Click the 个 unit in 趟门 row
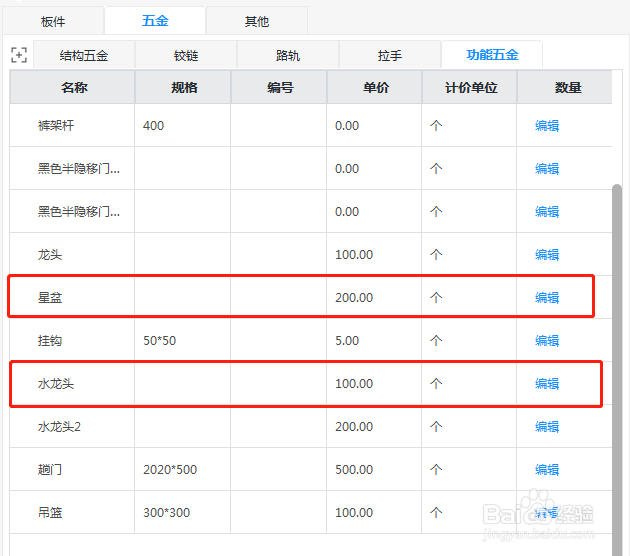The width and height of the screenshot is (630, 556). click(436, 470)
